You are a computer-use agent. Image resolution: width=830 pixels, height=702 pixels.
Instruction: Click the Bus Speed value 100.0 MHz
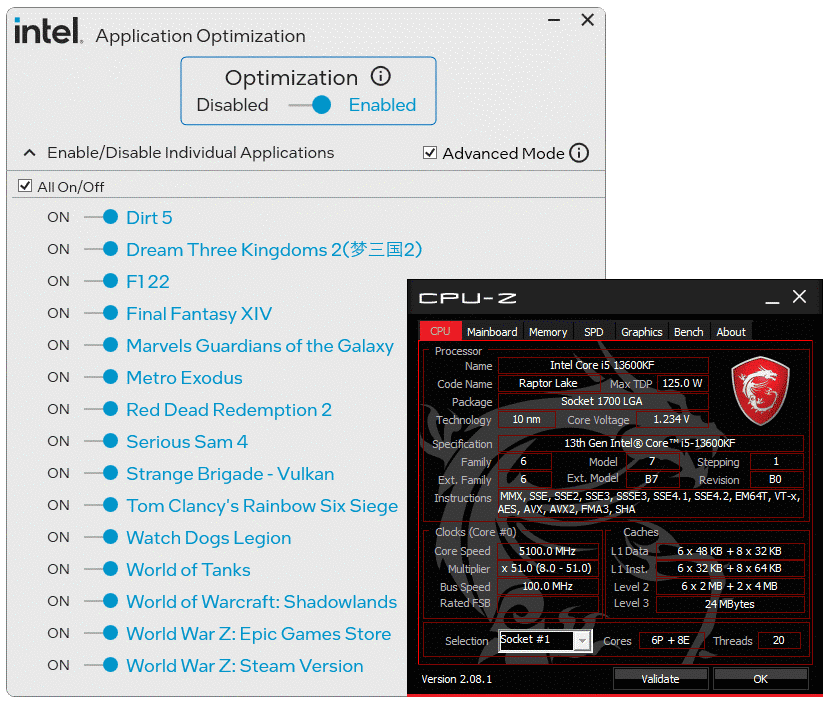click(547, 587)
